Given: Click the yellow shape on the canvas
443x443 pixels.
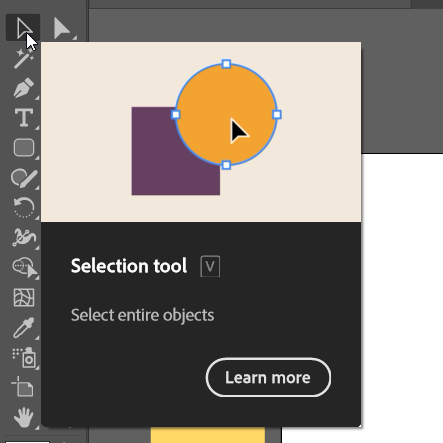Looking at the screenshot, I should 208,435.
